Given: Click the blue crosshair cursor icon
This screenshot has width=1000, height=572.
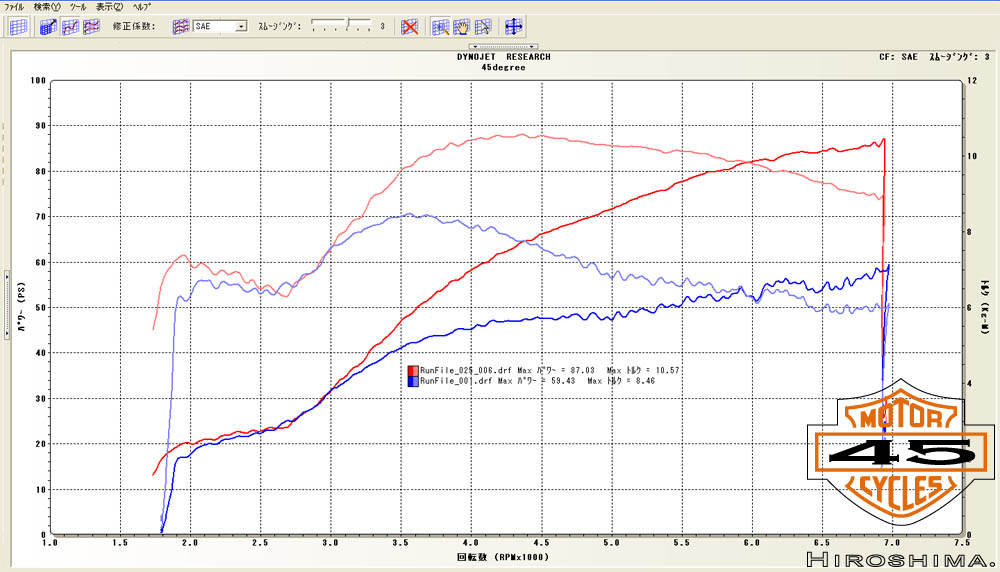Looking at the screenshot, I should point(514,27).
